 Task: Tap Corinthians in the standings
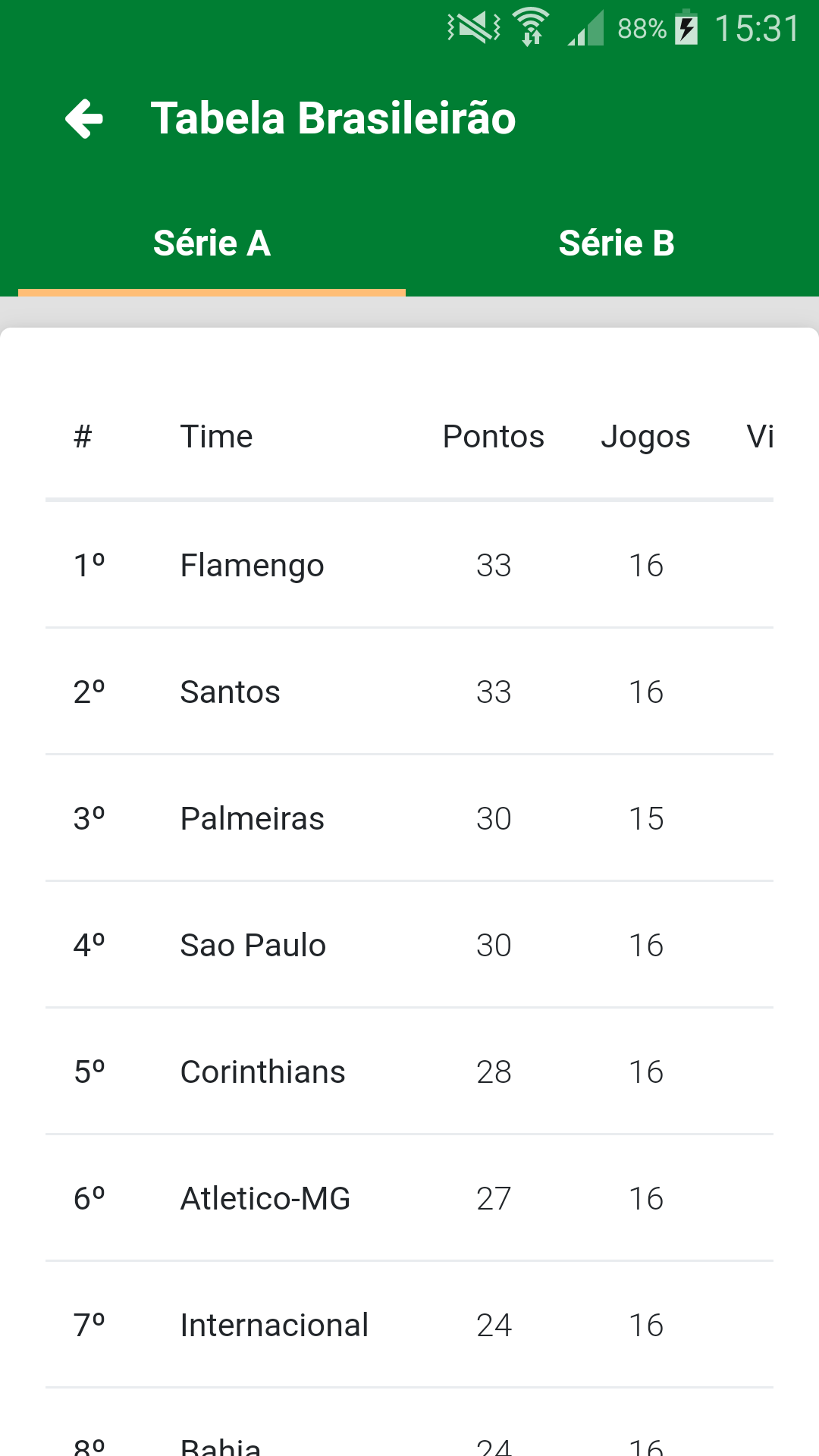[x=262, y=1072]
